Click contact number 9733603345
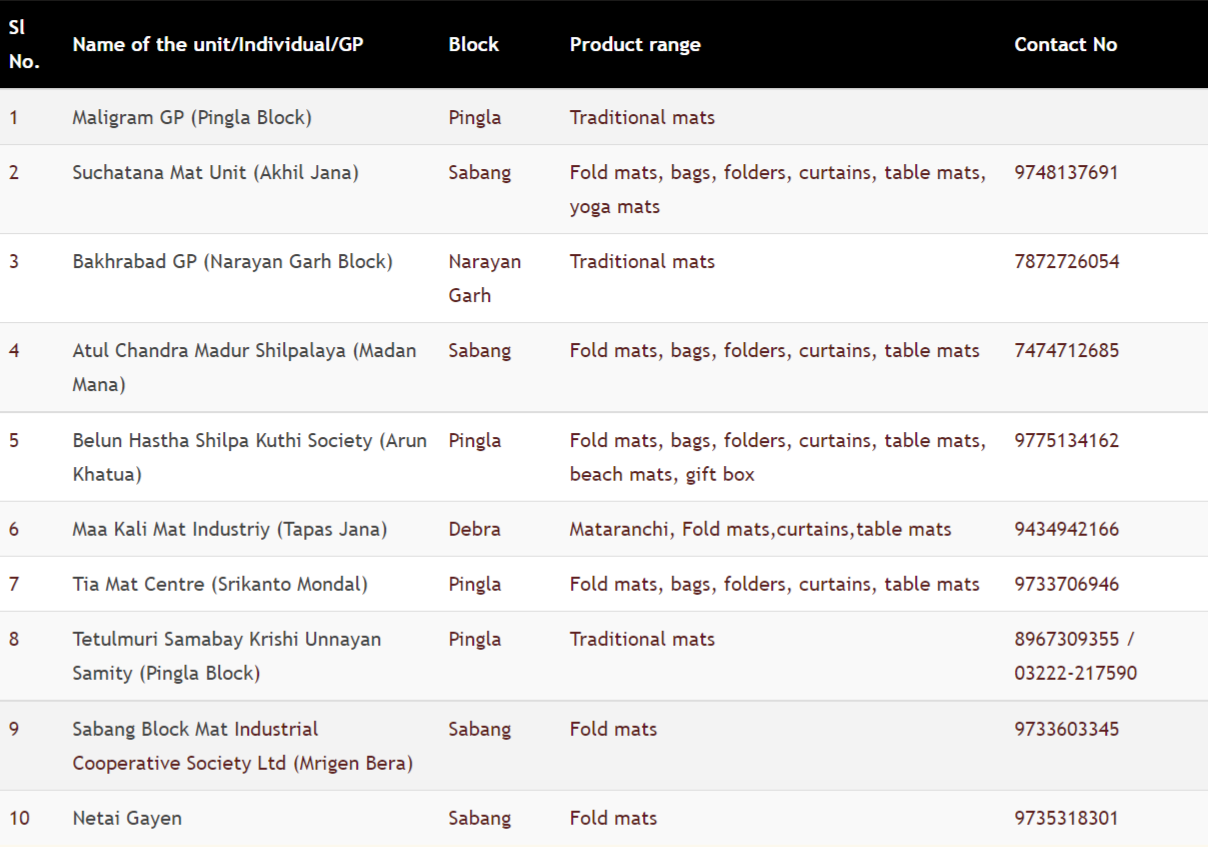This screenshot has width=1208, height=847. (x=1066, y=728)
